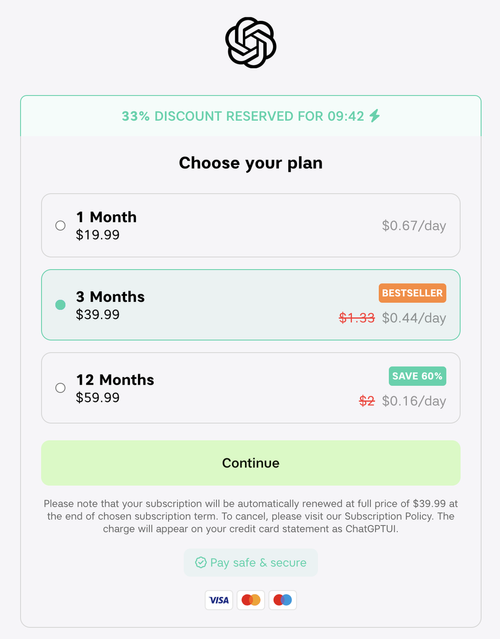Choose the 12 Months $59.99 plan card
This screenshot has width=500, height=639.
[x=251, y=388]
